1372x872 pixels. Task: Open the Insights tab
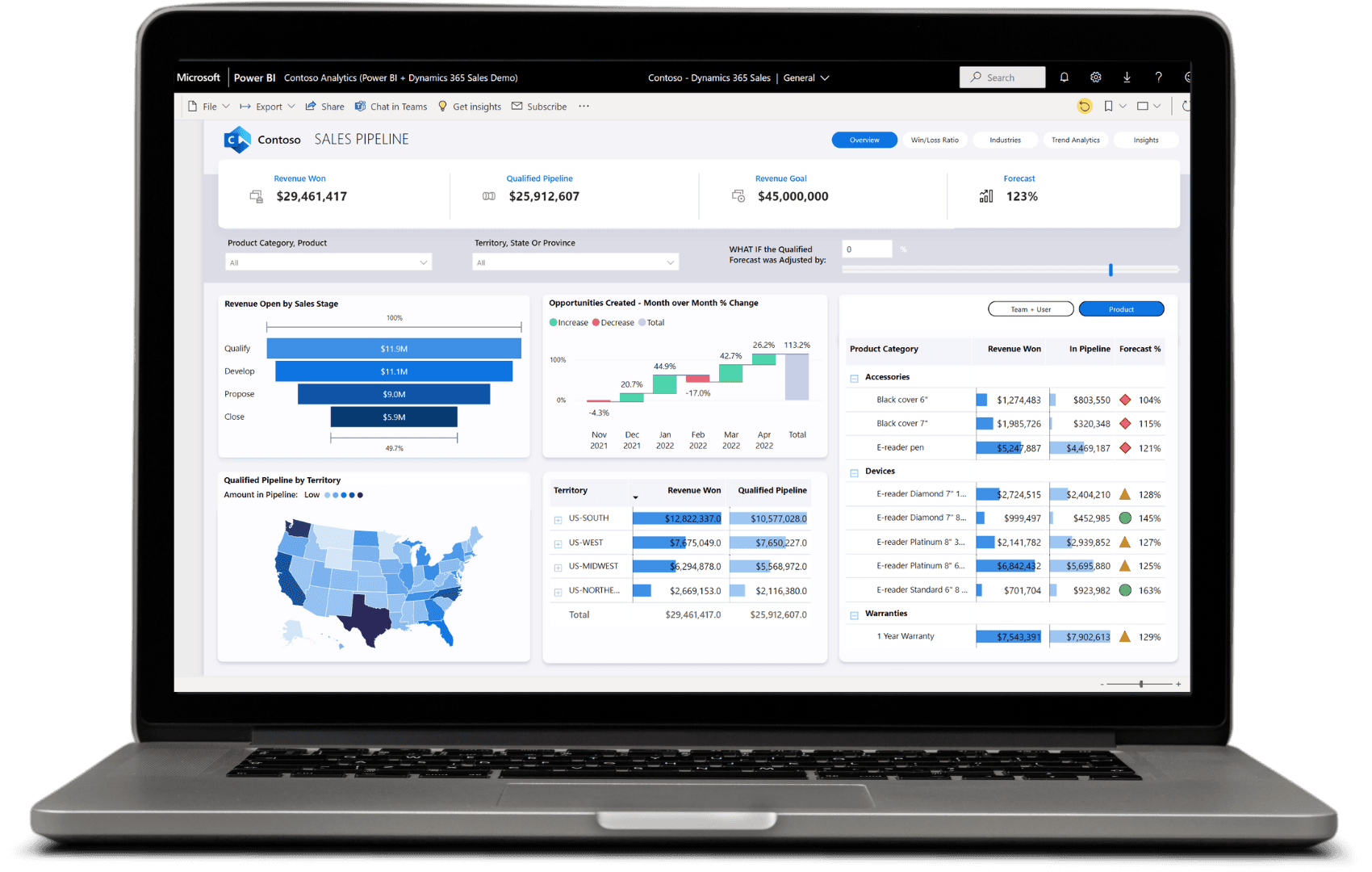1145,140
